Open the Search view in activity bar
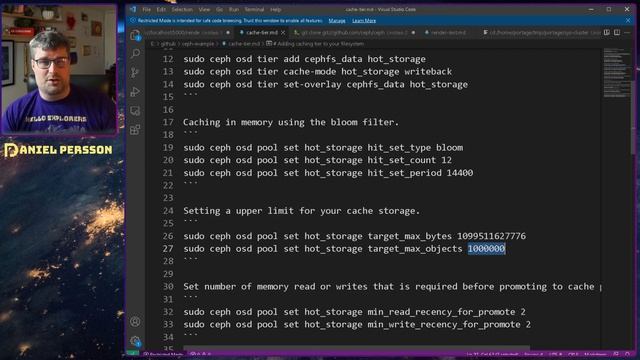640x360 pixels. 135,53
